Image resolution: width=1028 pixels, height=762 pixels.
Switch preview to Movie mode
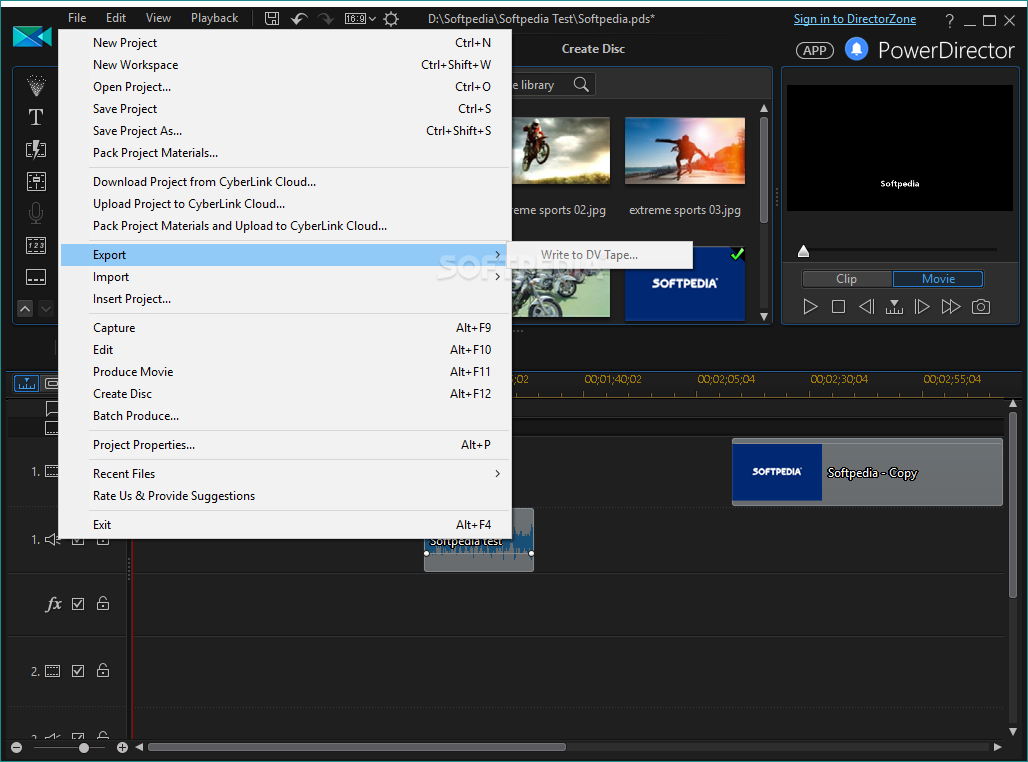pyautogui.click(x=938, y=279)
